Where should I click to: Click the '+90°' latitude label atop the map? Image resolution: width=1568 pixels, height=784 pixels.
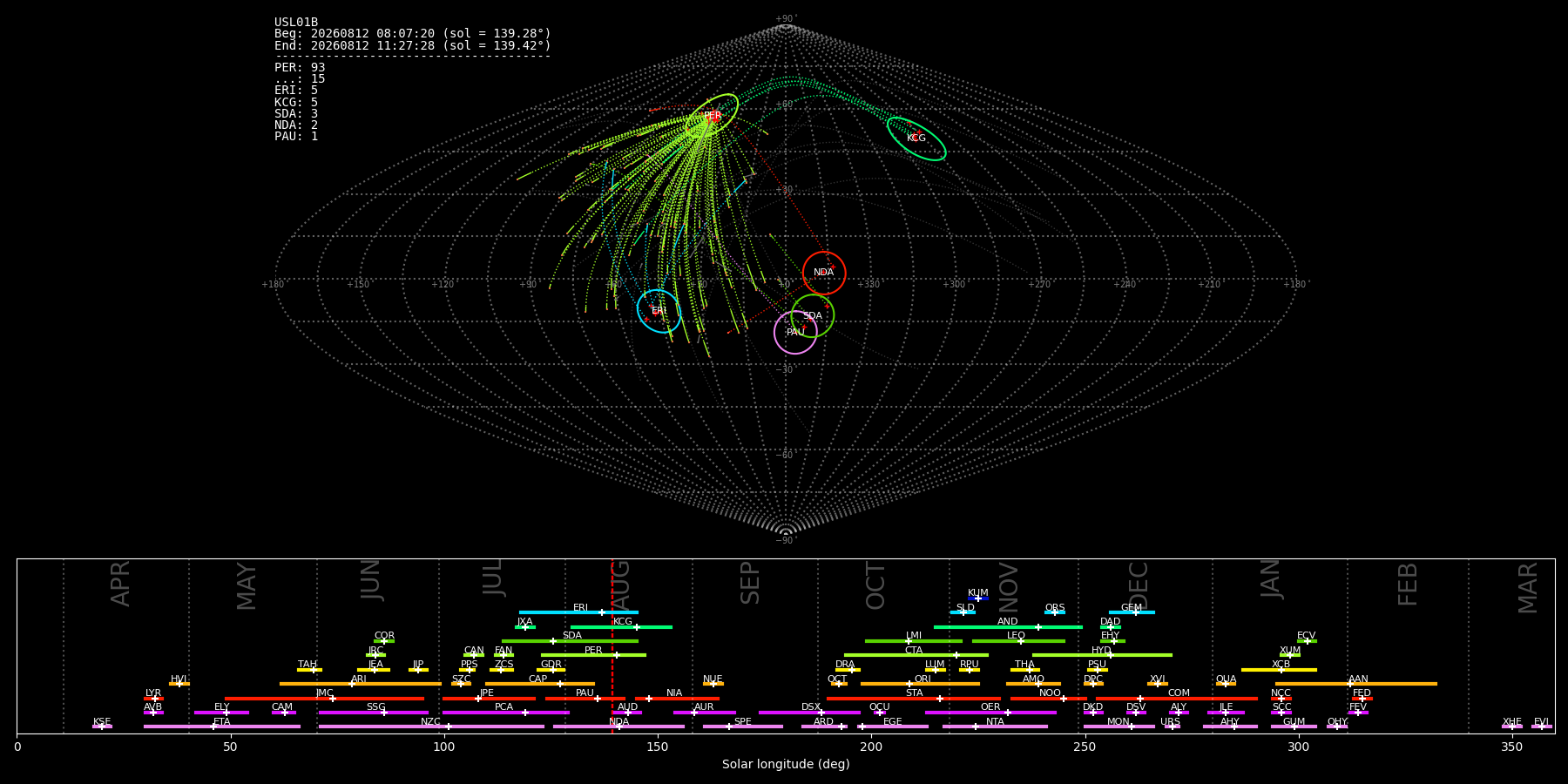tap(786, 19)
